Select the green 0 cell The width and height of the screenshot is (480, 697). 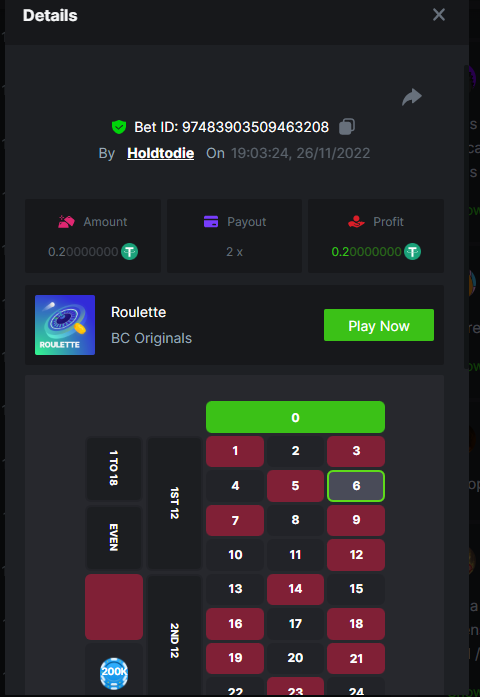point(295,417)
